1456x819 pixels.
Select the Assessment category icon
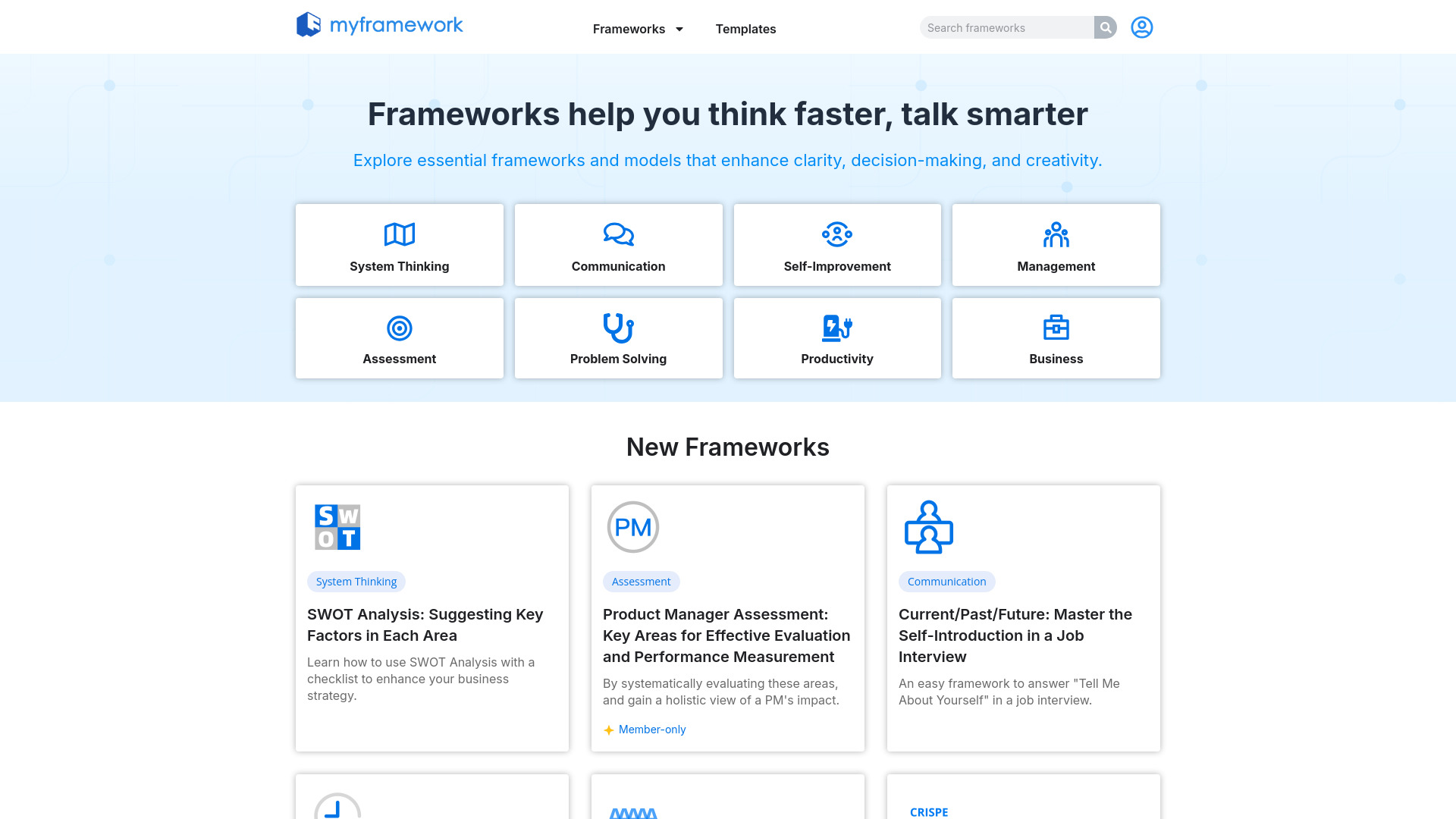[x=399, y=327]
